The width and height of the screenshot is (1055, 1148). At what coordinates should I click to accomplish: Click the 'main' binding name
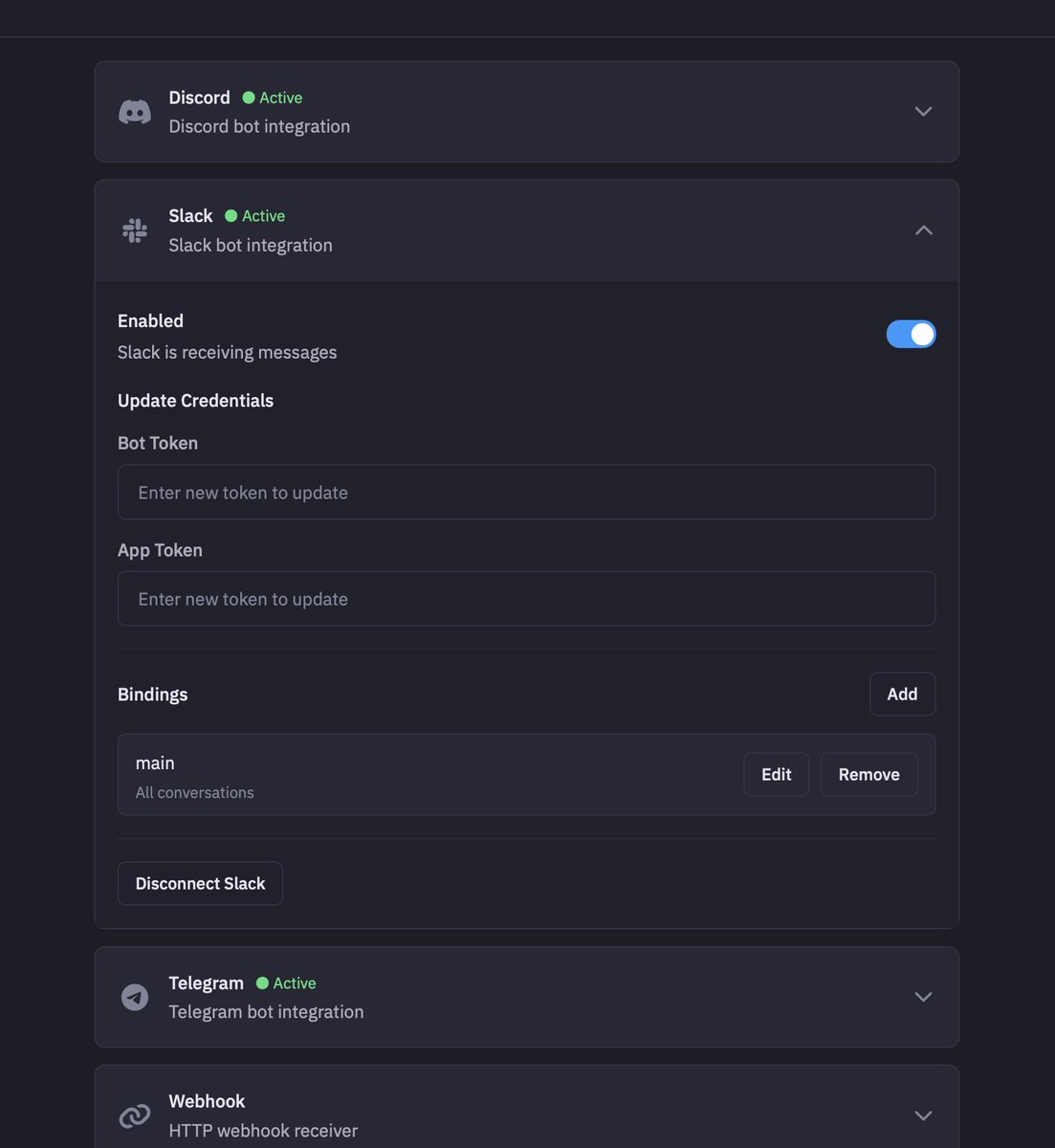155,762
